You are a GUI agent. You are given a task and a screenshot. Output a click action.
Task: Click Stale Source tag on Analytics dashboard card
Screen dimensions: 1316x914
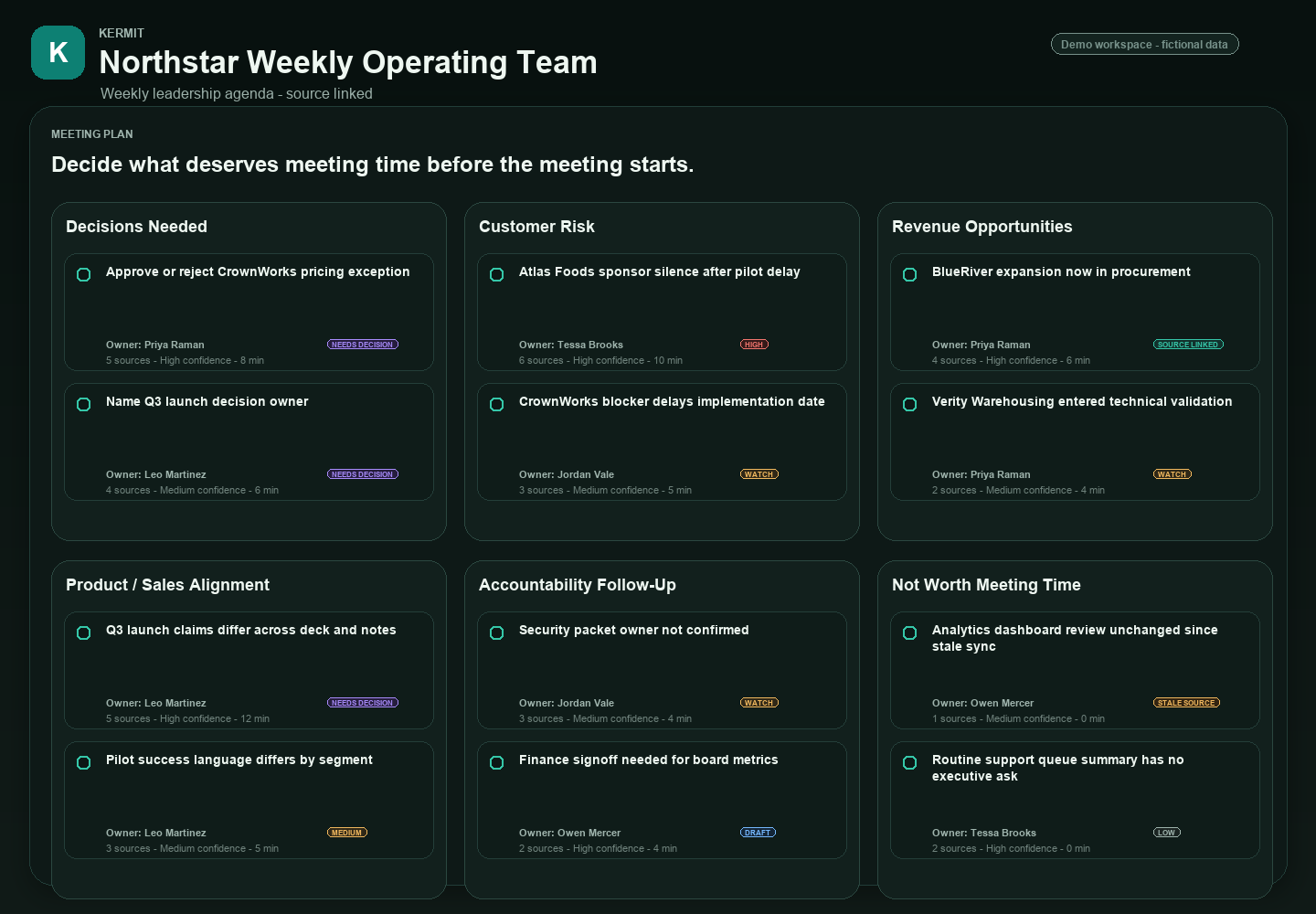click(1186, 703)
